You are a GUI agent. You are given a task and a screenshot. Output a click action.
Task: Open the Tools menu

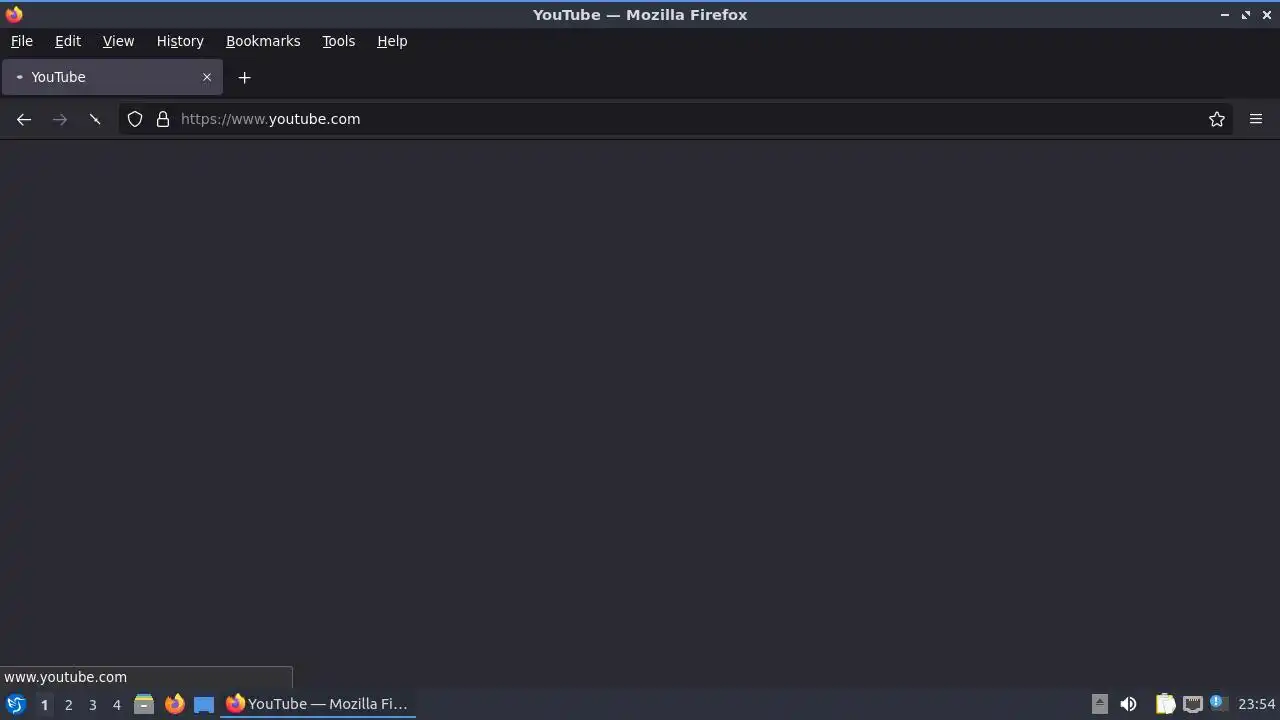pos(338,41)
